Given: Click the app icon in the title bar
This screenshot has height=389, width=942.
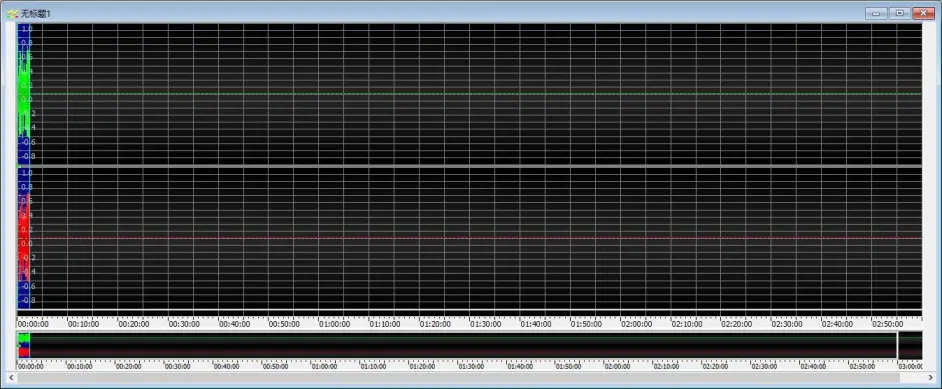Looking at the screenshot, I should [x=12, y=13].
